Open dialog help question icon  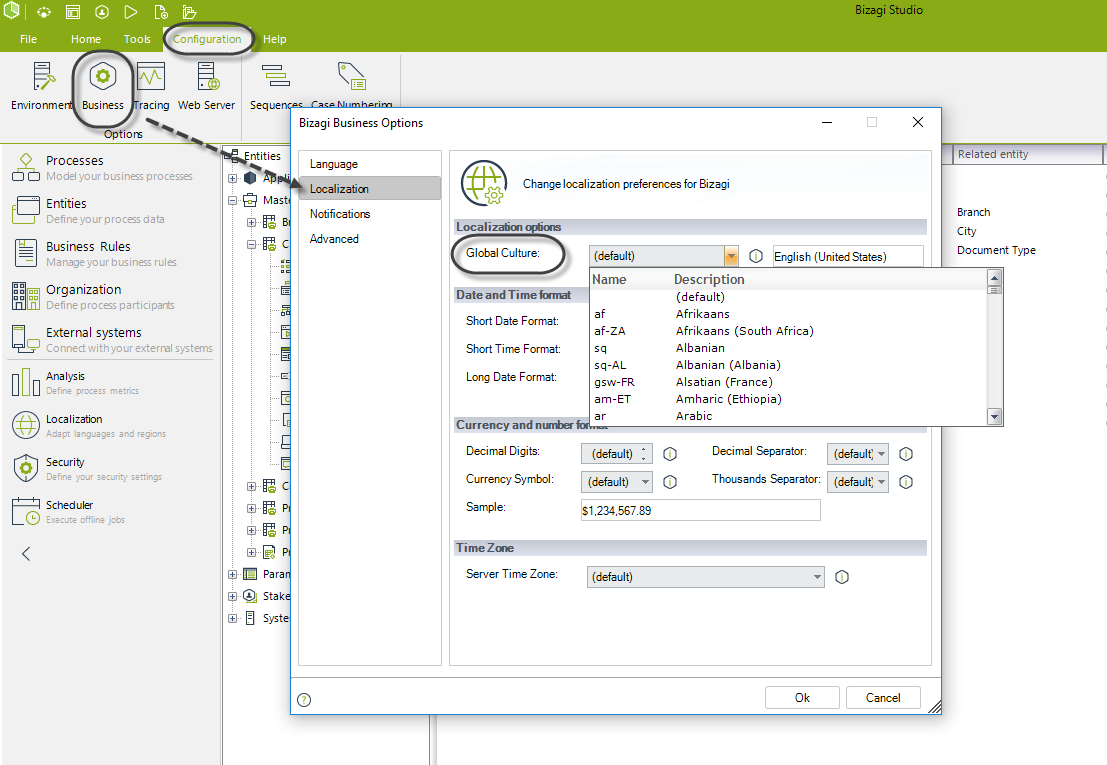[x=304, y=700]
